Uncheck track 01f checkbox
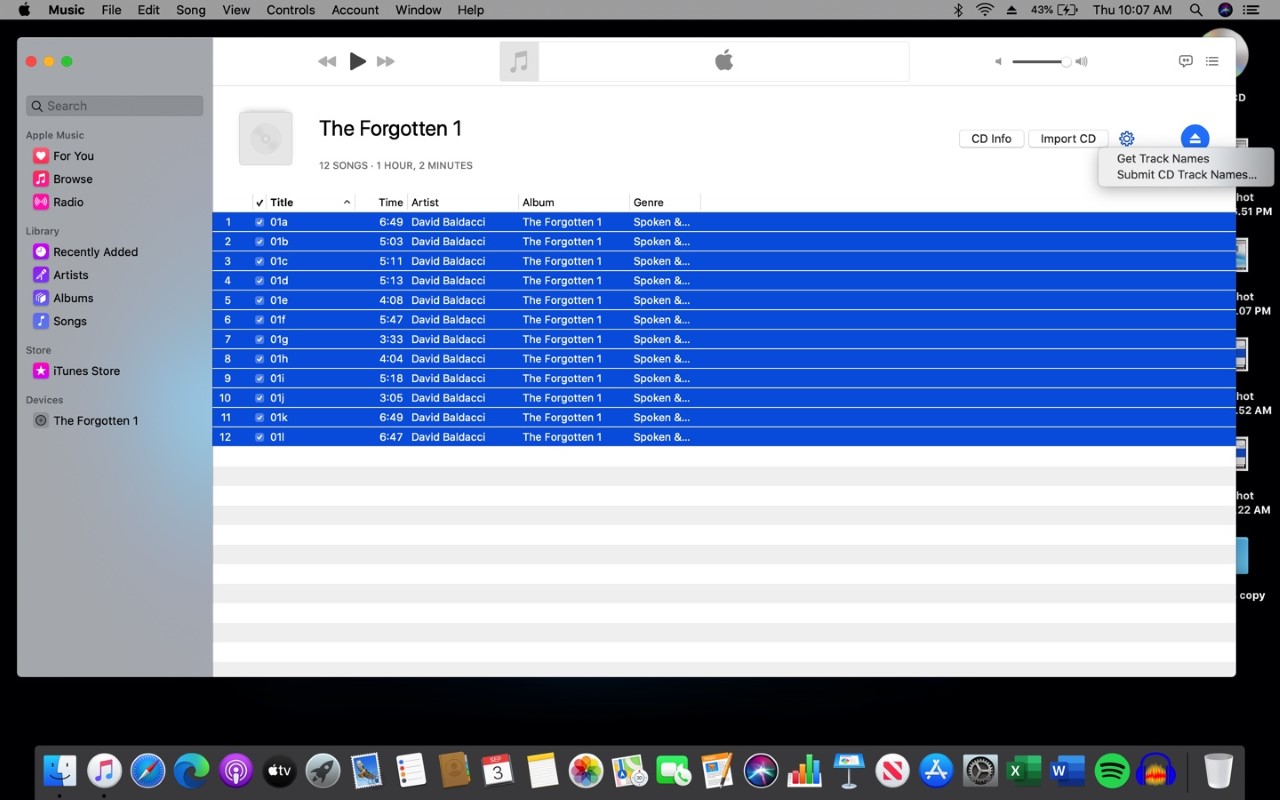1280x800 pixels. pos(260,320)
